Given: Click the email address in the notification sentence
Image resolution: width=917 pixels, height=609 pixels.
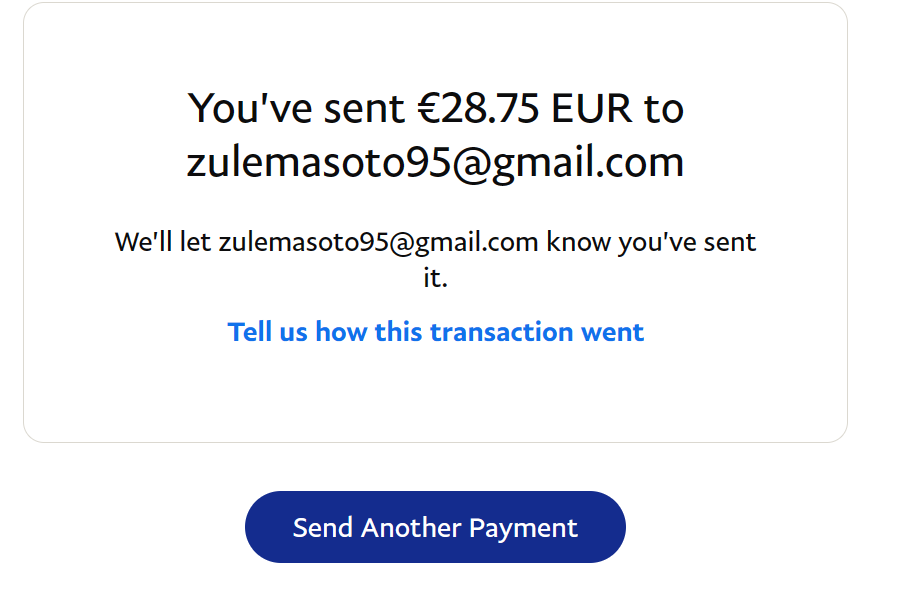Looking at the screenshot, I should click(x=378, y=243).
